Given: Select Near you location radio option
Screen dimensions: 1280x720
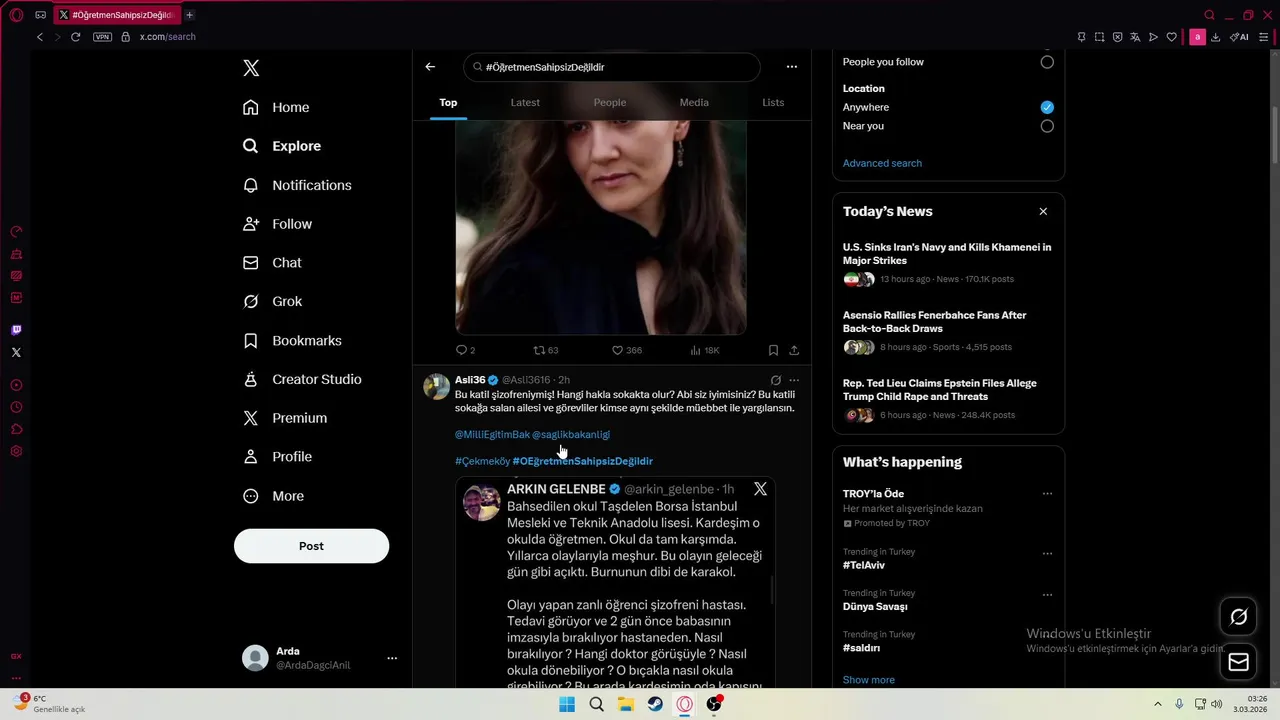Looking at the screenshot, I should coord(1047,126).
